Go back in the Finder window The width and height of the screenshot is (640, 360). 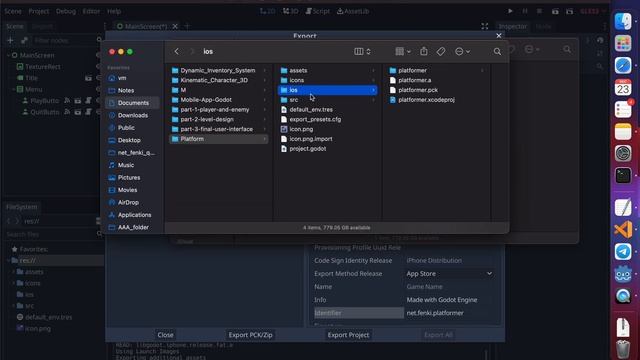(176, 51)
